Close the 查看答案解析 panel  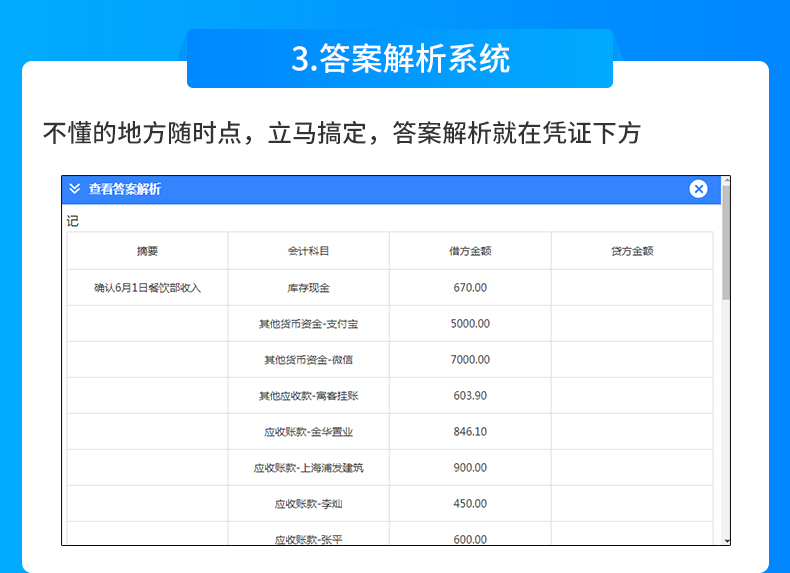698,189
